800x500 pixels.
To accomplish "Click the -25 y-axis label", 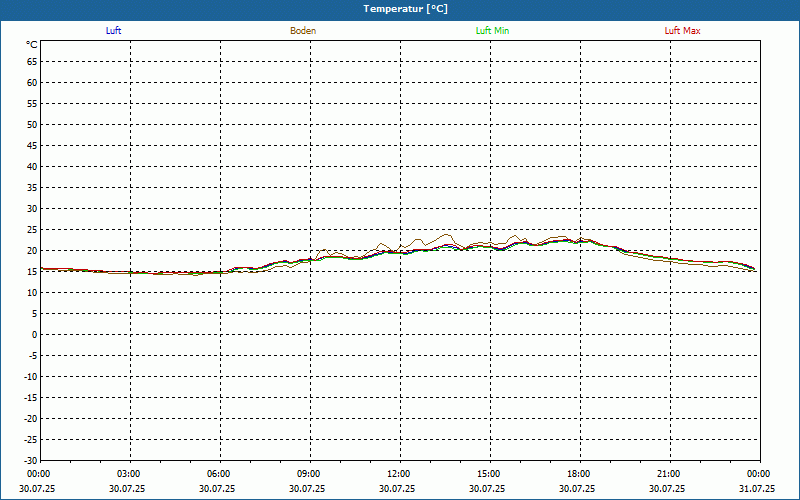I will click(30, 440).
